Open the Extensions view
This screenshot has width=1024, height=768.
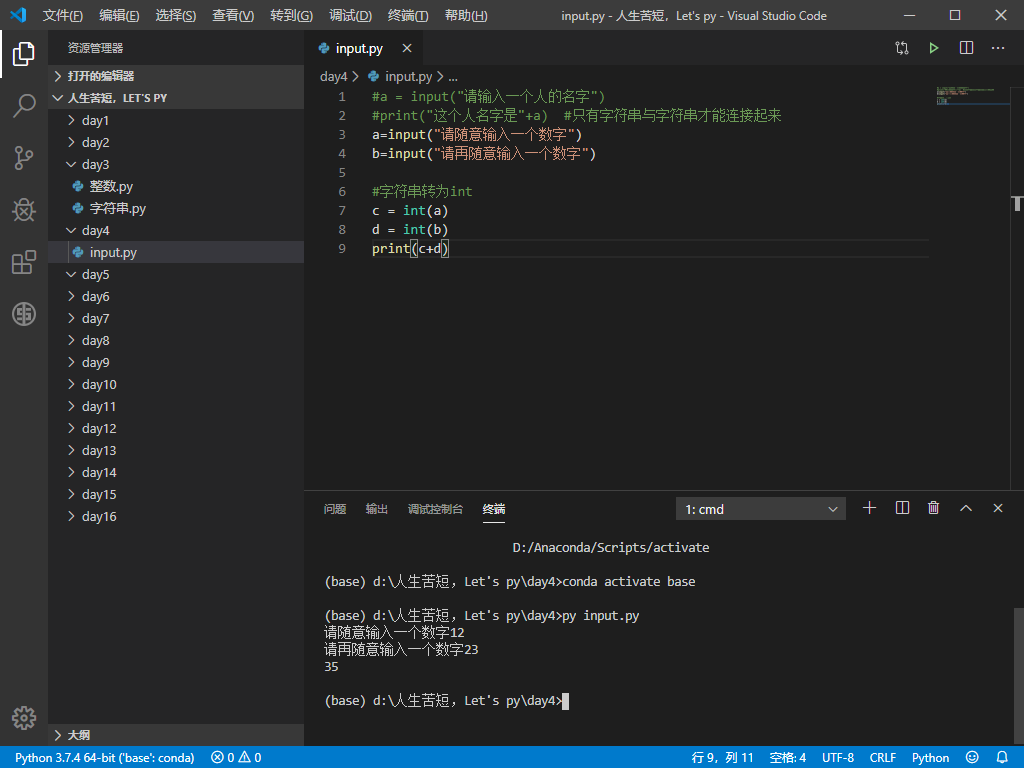(x=24, y=262)
